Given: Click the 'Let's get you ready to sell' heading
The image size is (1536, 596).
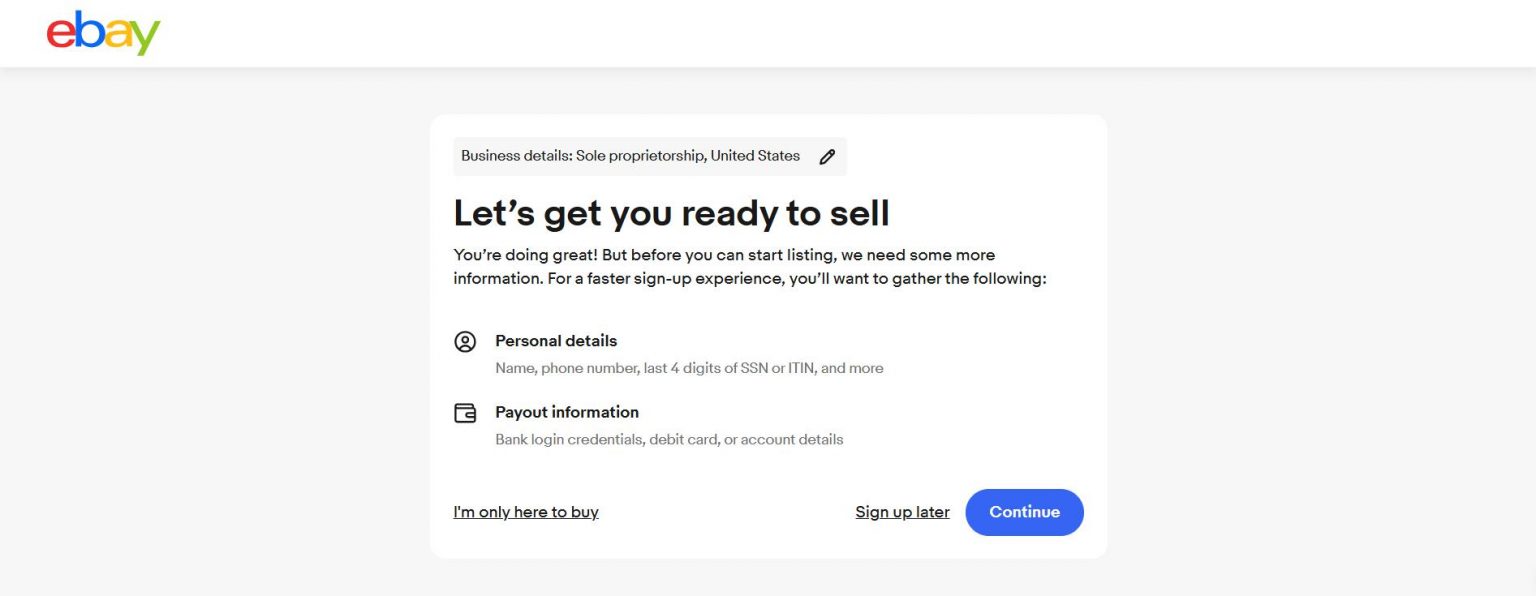Looking at the screenshot, I should [672, 212].
